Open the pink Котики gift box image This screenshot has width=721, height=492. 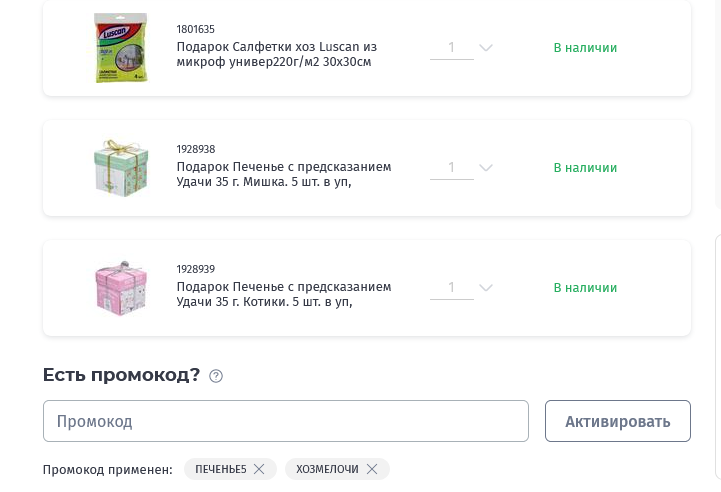coord(121,288)
